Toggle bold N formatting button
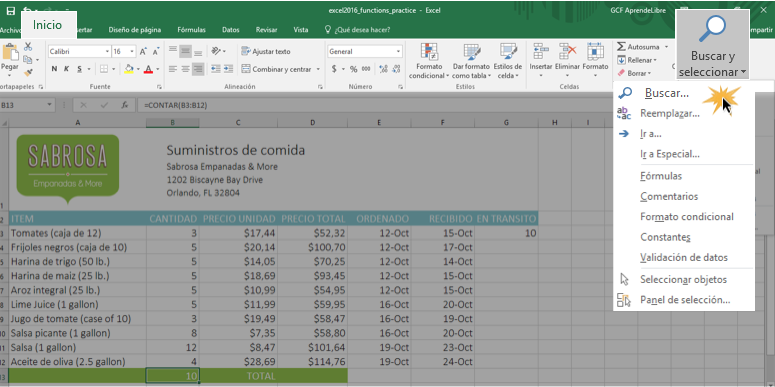This screenshot has height=387, width=775. coord(54,69)
